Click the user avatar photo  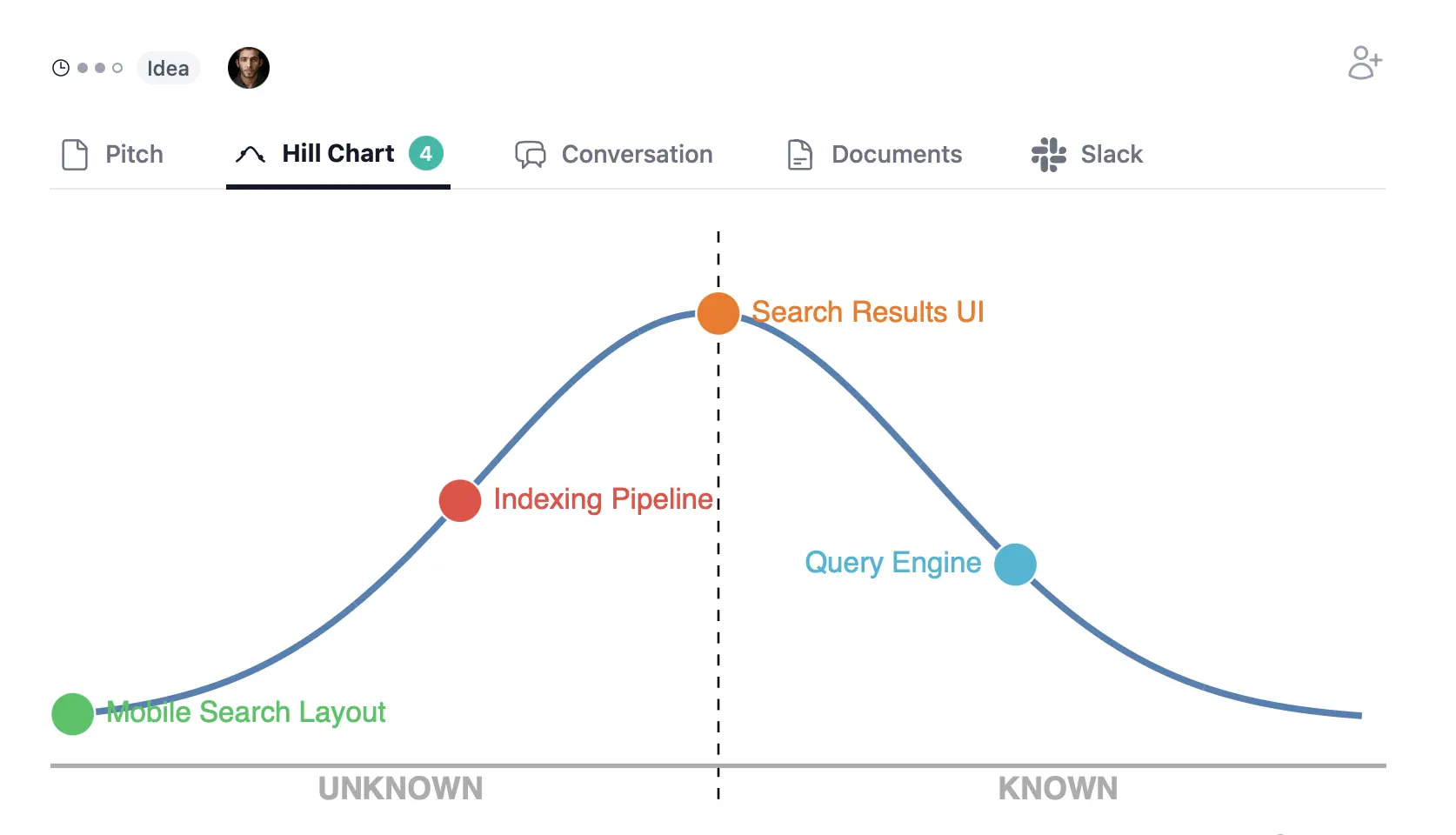[x=249, y=68]
